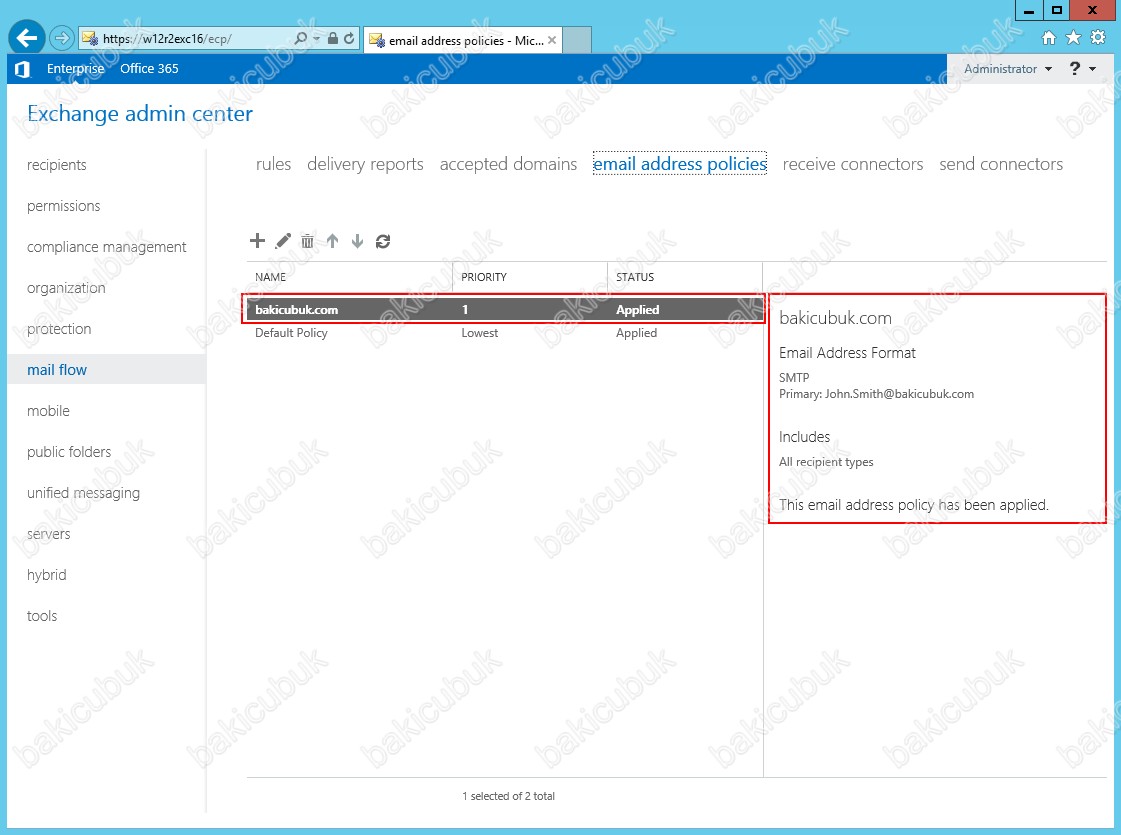The height and width of the screenshot is (835, 1121).
Task: Navigate to recipients section
Action: [x=56, y=164]
